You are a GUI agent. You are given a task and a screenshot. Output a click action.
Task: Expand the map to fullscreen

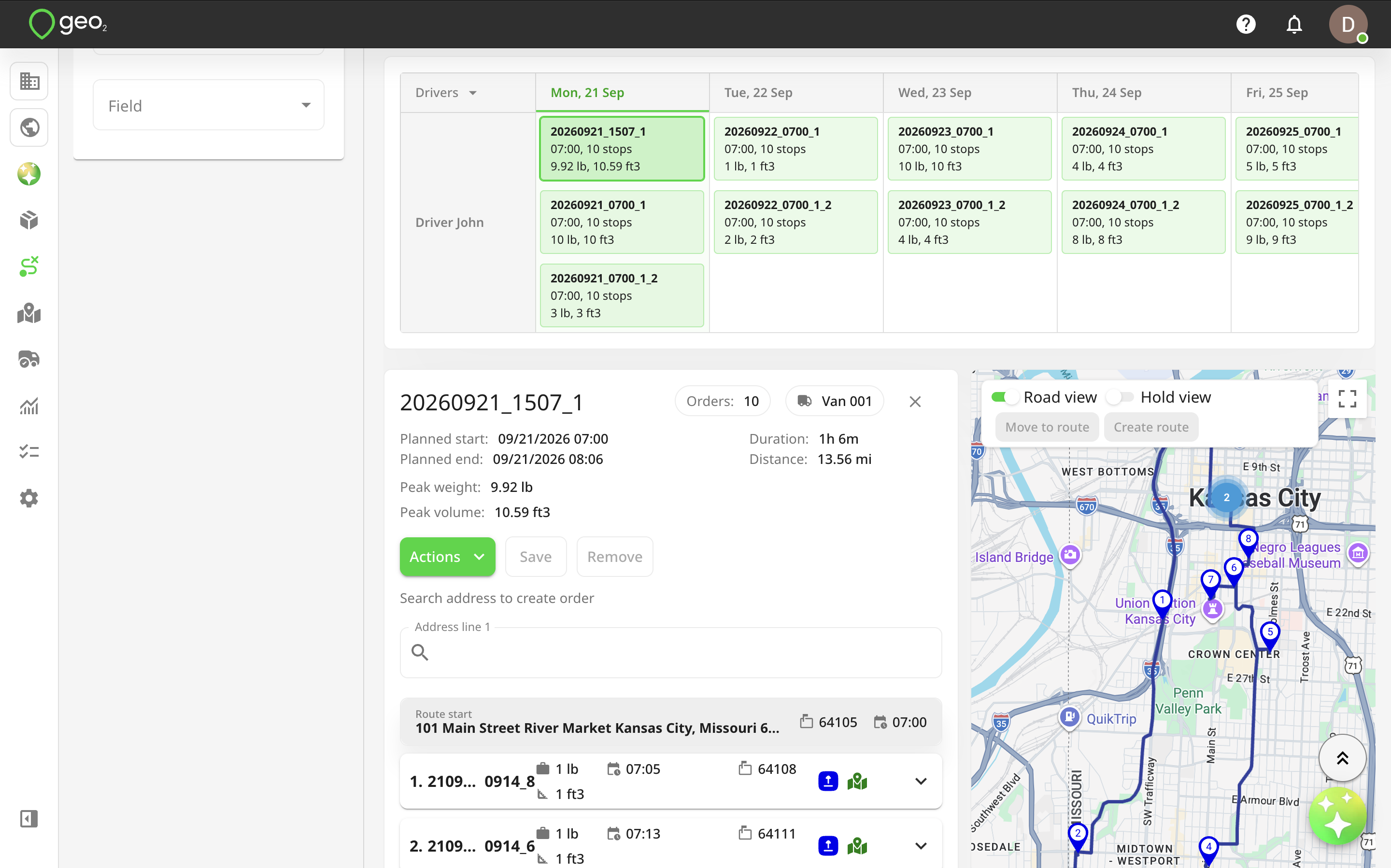[x=1348, y=398]
